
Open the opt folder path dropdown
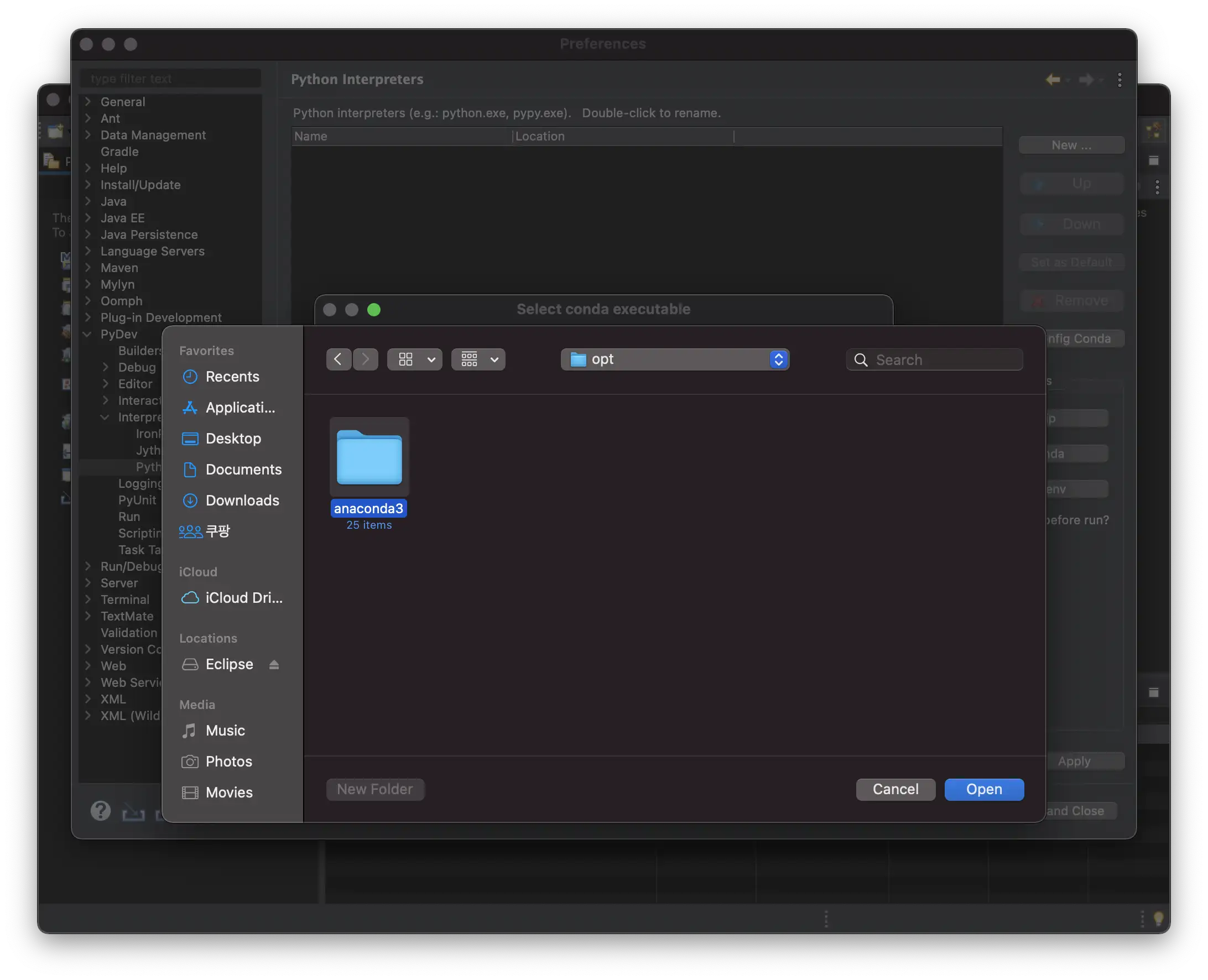click(x=675, y=359)
